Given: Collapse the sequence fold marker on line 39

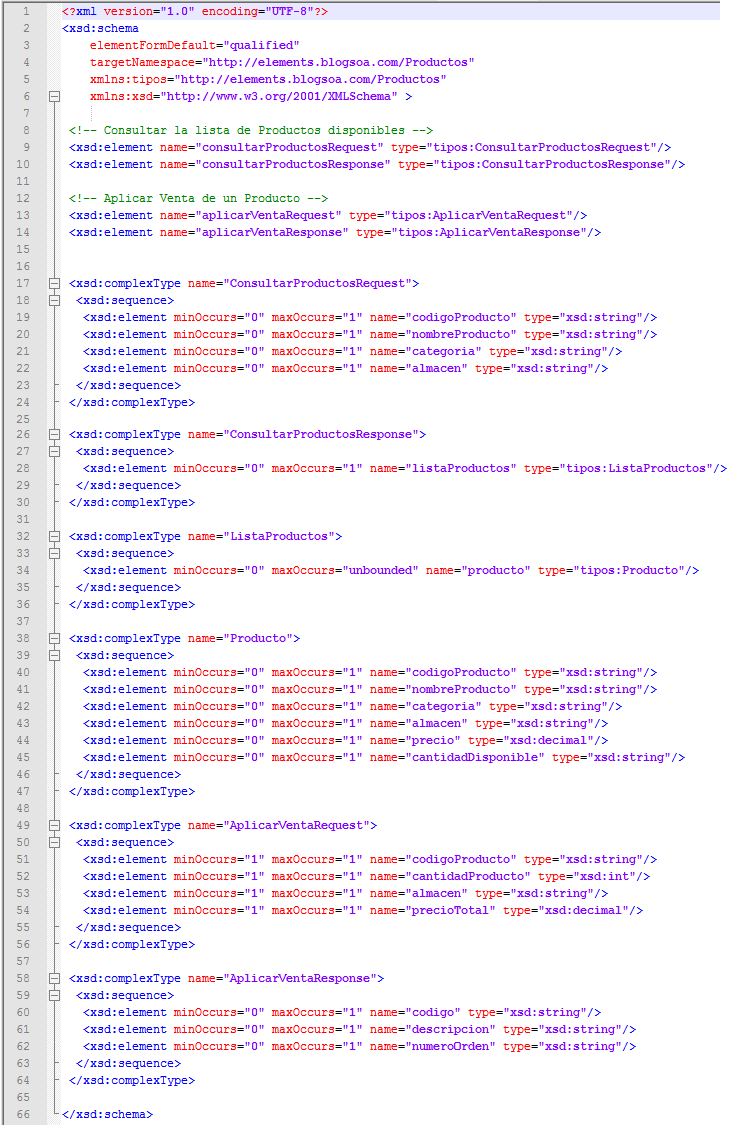Looking at the screenshot, I should [x=54, y=656].
